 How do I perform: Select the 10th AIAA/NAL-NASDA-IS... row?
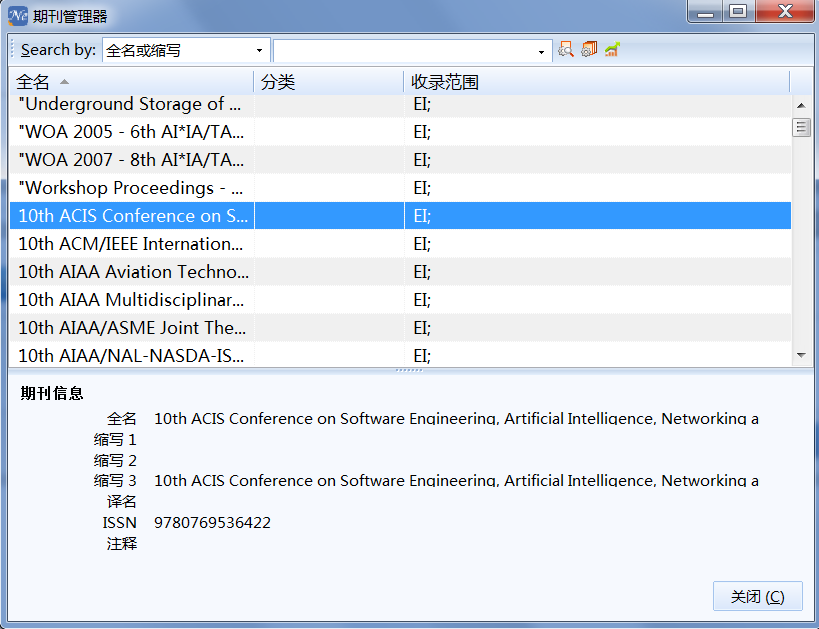pos(400,355)
